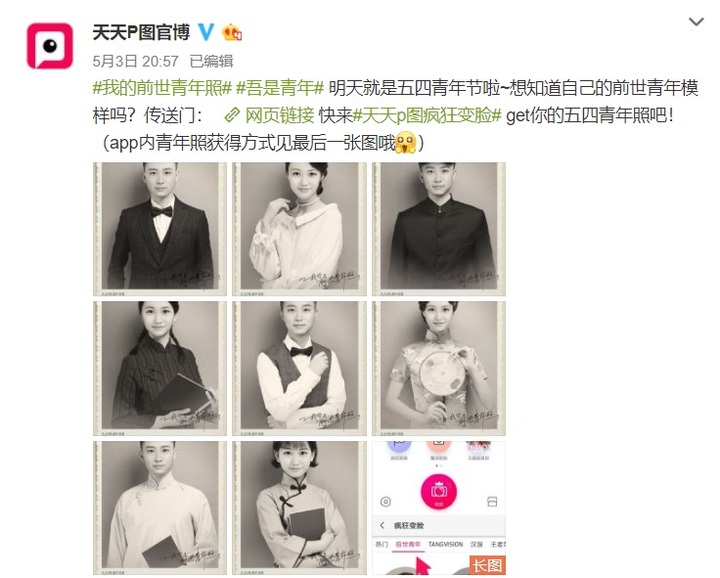
Task: Open hashtag #天天p图疯狂变脸#
Action: [427, 116]
